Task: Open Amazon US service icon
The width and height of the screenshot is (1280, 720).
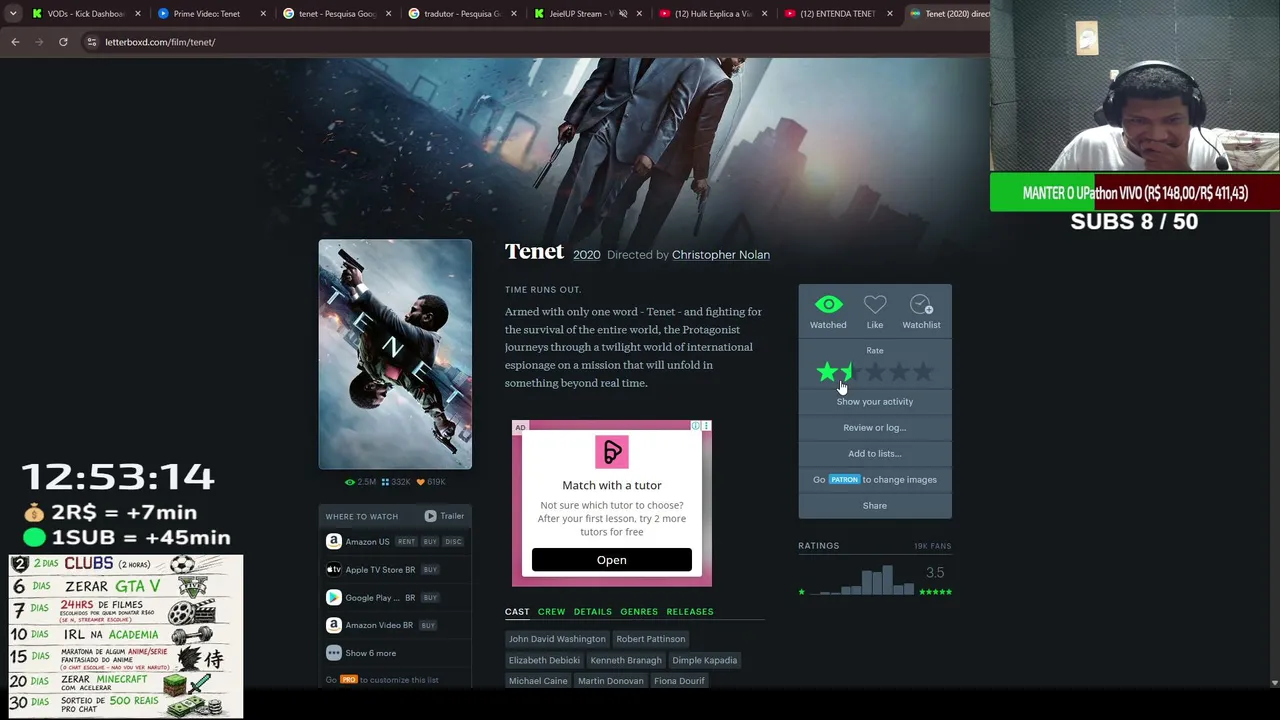Action: click(x=334, y=541)
